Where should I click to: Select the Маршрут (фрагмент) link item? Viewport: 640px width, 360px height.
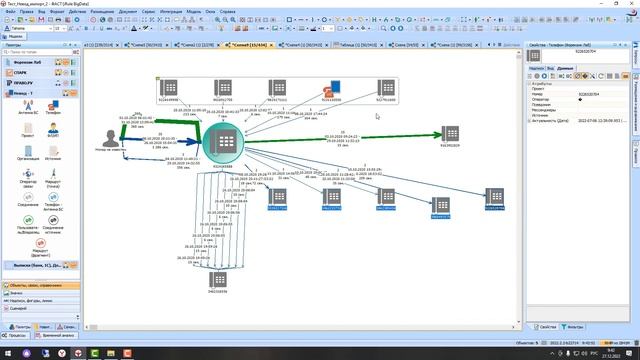click(40, 248)
